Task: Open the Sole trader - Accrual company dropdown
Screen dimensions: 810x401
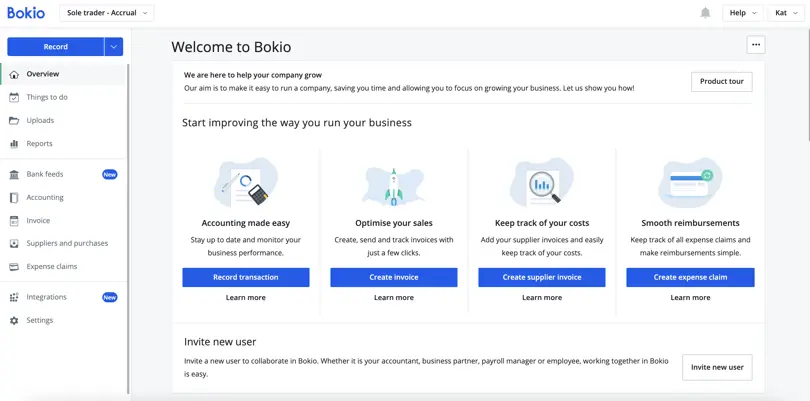Action: point(107,13)
